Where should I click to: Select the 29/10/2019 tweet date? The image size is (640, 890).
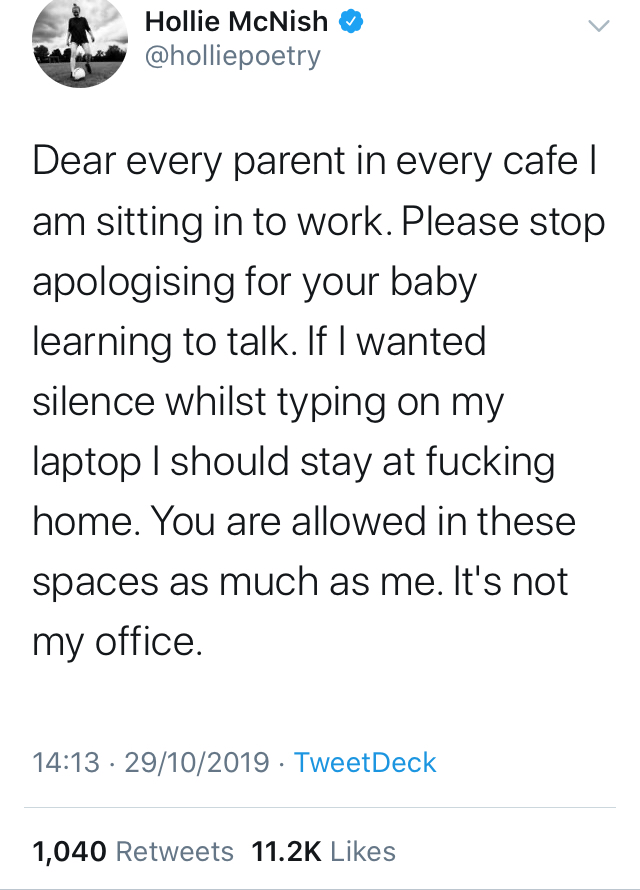(196, 763)
